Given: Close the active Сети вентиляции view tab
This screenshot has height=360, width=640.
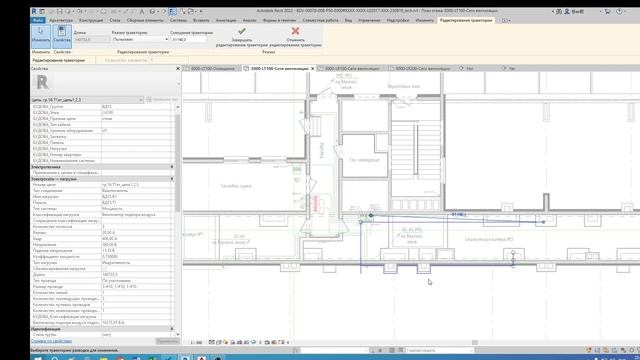Looking at the screenshot, I should pyautogui.click(x=313, y=69).
